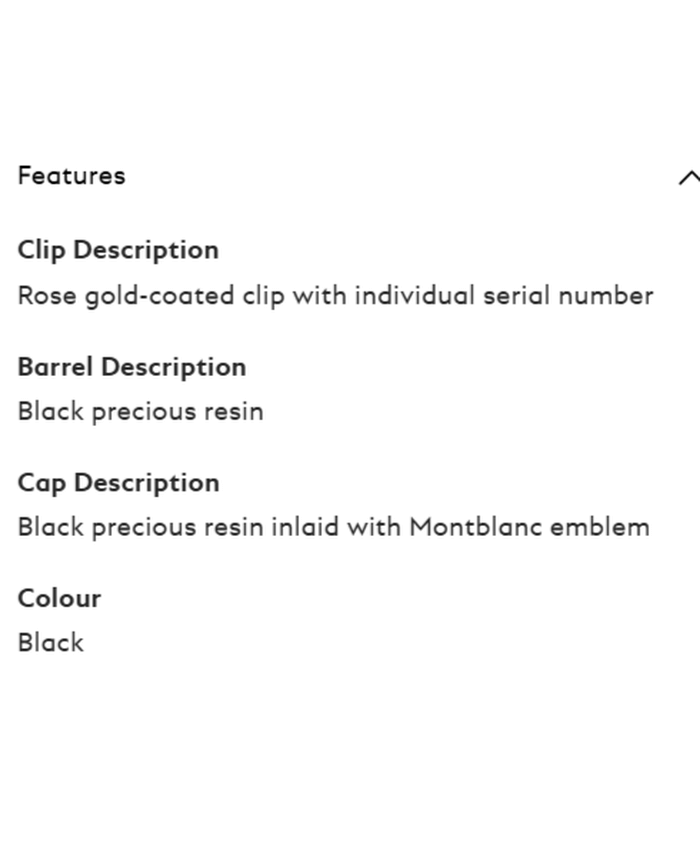
Task: Click the Black value under Colour
Action: click(x=50, y=643)
